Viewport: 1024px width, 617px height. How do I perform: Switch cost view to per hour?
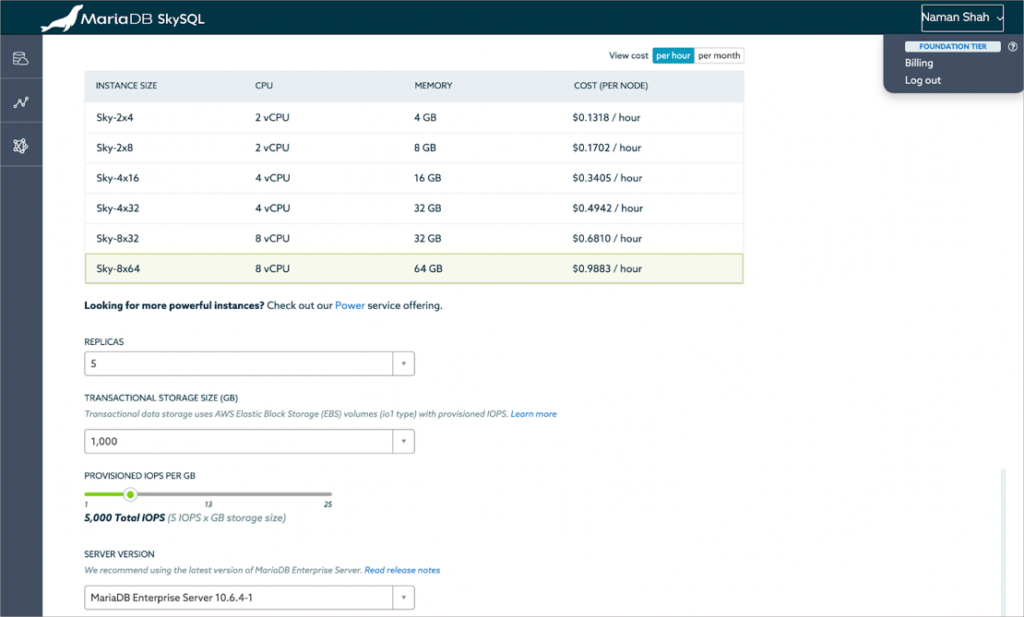[673, 55]
